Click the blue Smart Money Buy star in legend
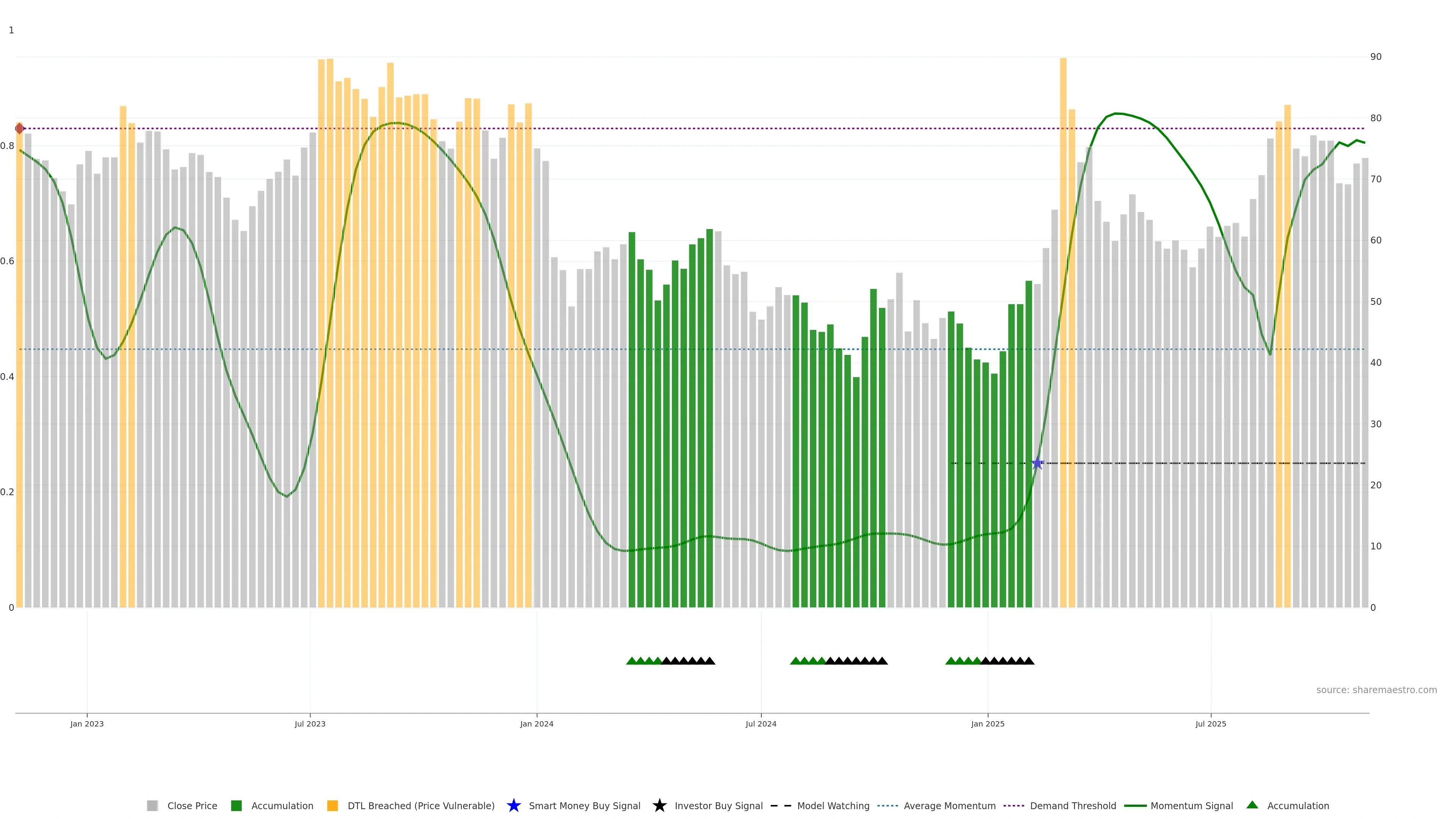 pyautogui.click(x=513, y=805)
